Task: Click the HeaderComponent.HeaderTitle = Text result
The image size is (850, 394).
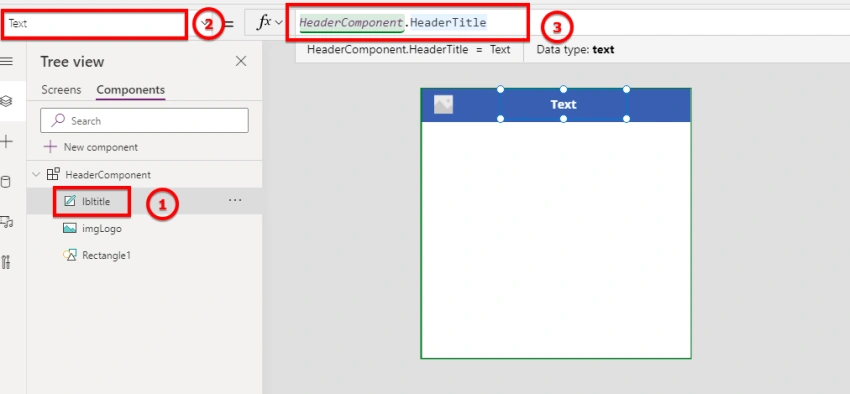Action: (409, 50)
